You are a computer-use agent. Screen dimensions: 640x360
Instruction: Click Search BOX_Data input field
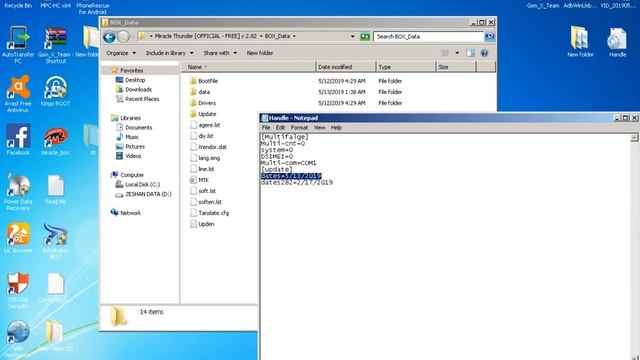pos(429,37)
